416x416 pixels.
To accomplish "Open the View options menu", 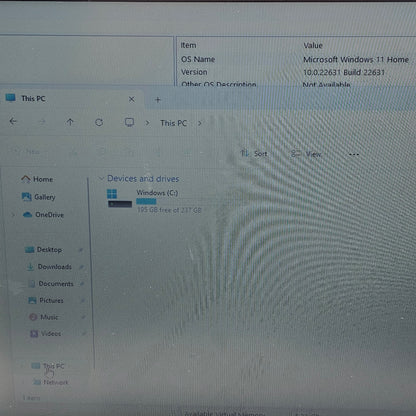I will 306,154.
